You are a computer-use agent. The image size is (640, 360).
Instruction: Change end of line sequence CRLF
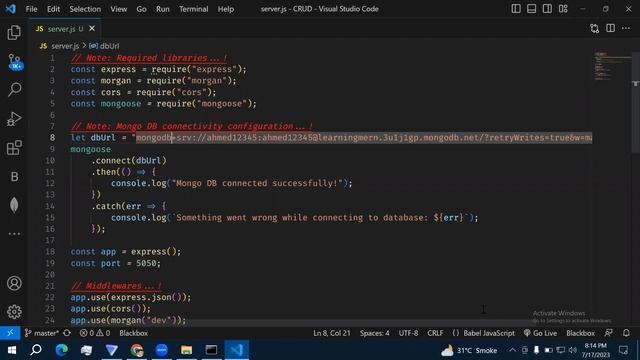coord(435,333)
